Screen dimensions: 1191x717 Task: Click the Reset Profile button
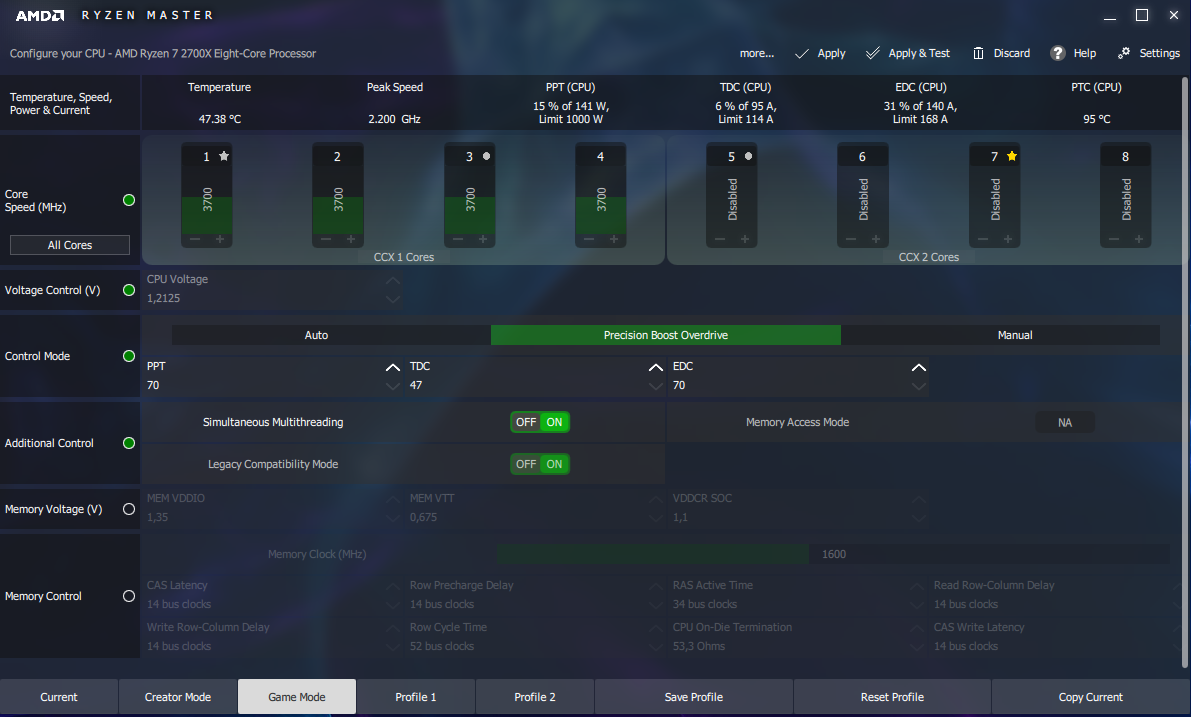point(892,696)
